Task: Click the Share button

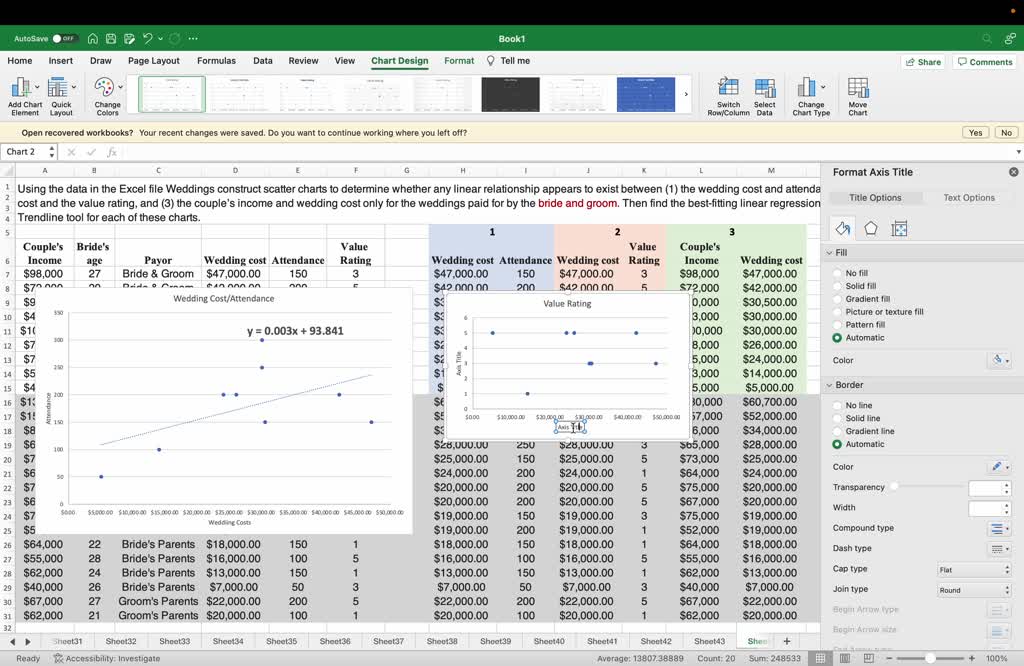Action: tap(921, 61)
